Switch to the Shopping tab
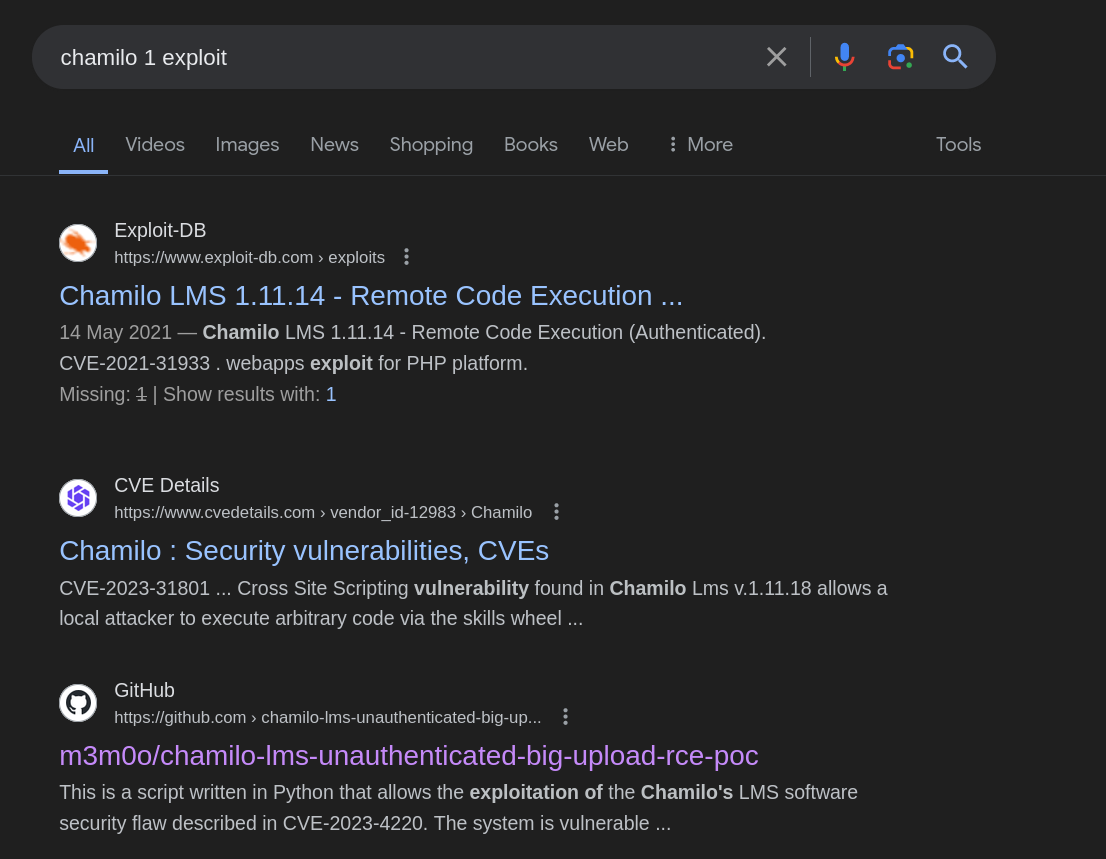 click(x=431, y=145)
